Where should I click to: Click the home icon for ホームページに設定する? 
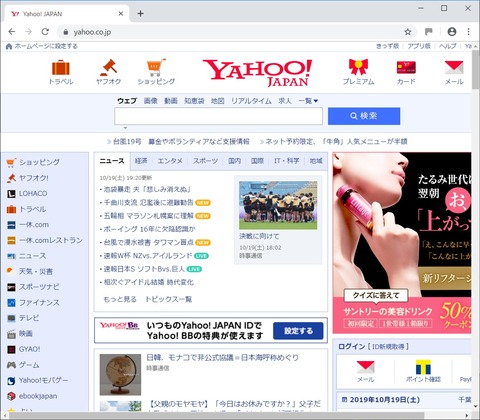(x=9, y=46)
